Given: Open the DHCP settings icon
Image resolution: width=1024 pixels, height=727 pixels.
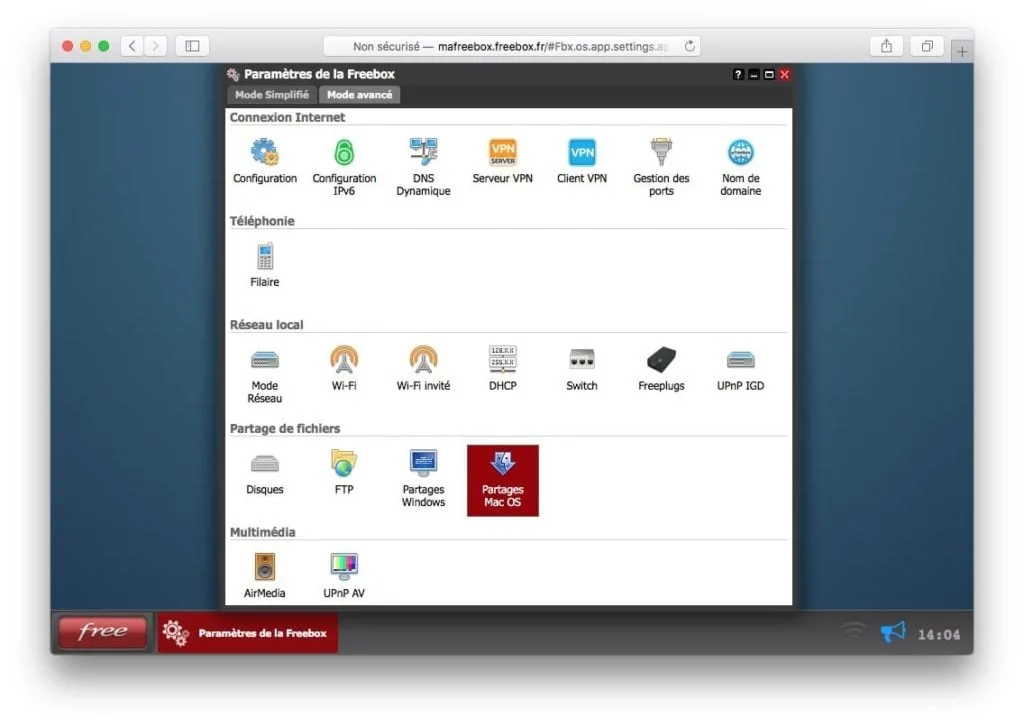Looking at the screenshot, I should click(502, 368).
